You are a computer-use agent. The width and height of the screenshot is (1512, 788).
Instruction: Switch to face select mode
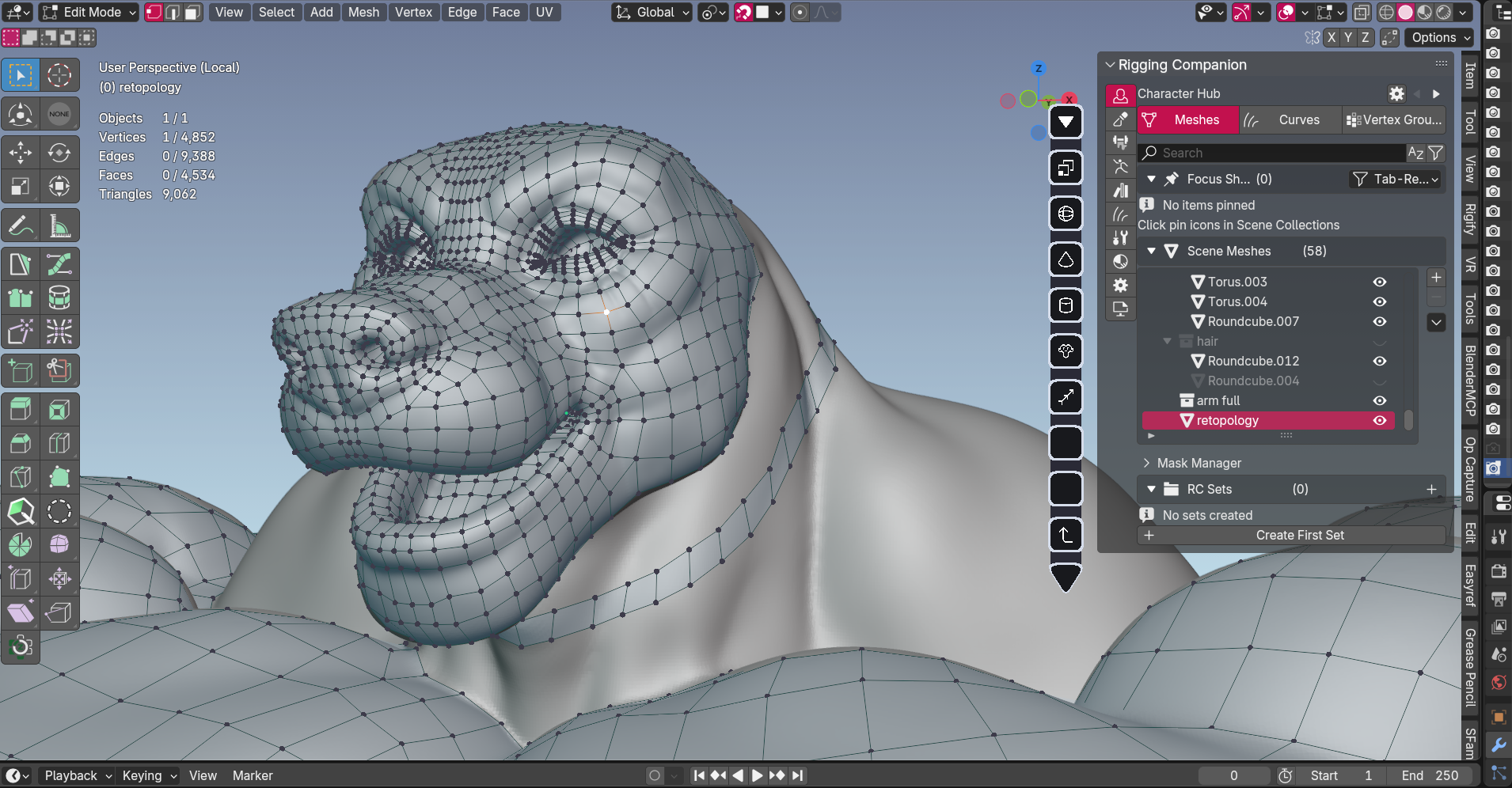coord(192,12)
